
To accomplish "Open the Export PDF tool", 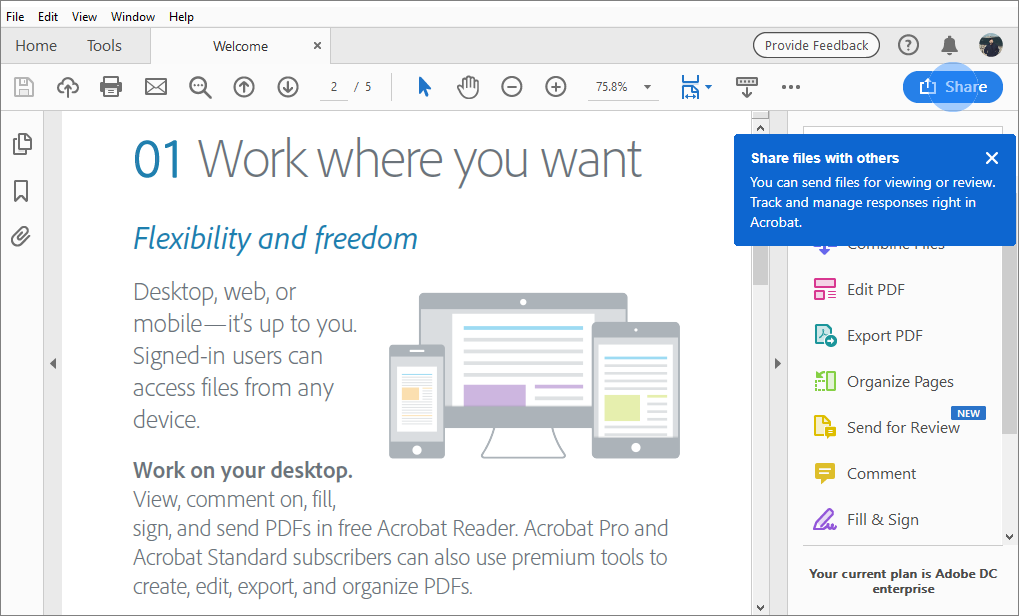I will tap(886, 335).
